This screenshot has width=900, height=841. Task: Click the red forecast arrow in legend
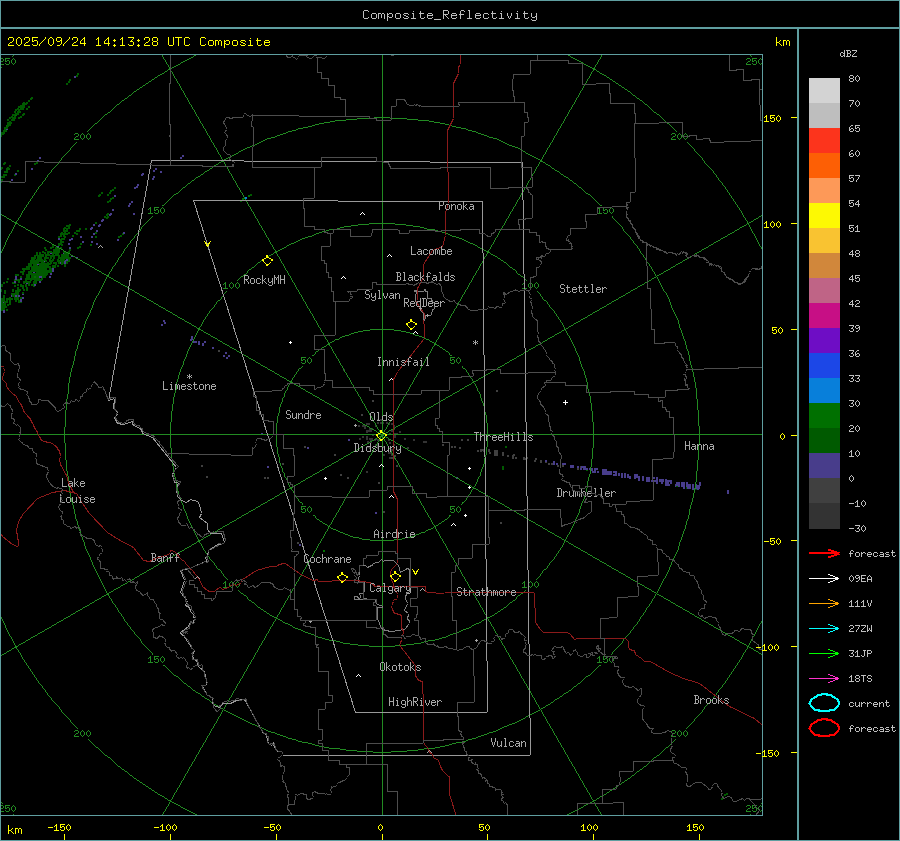coord(824,553)
